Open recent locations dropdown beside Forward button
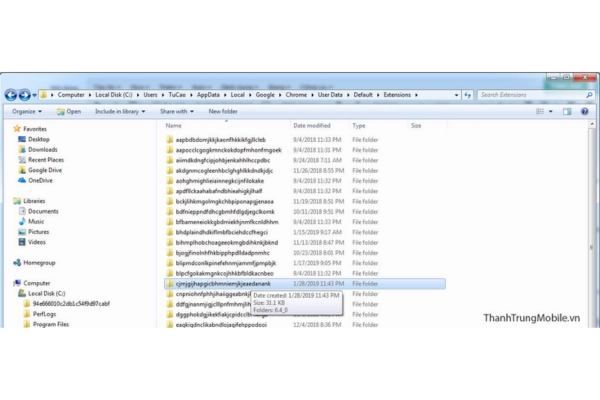The height and width of the screenshot is (400, 600). pyautogui.click(x=34, y=95)
